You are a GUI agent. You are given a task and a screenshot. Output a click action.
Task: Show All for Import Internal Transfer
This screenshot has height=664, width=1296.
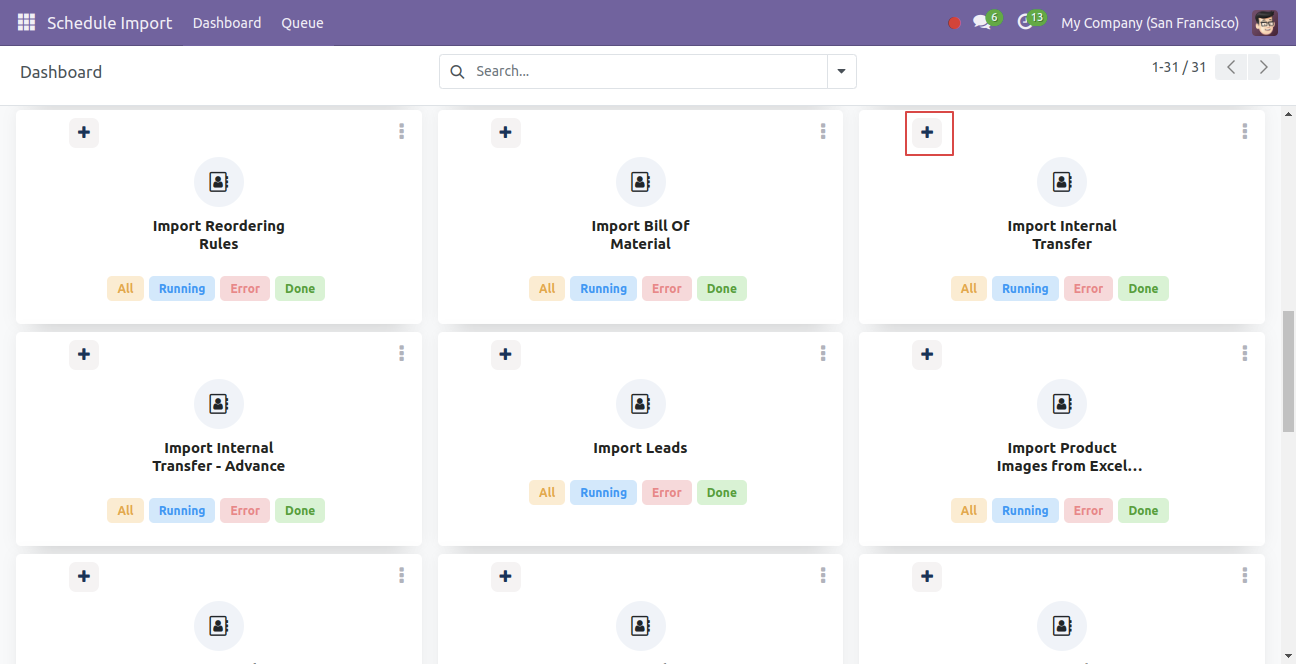point(969,288)
